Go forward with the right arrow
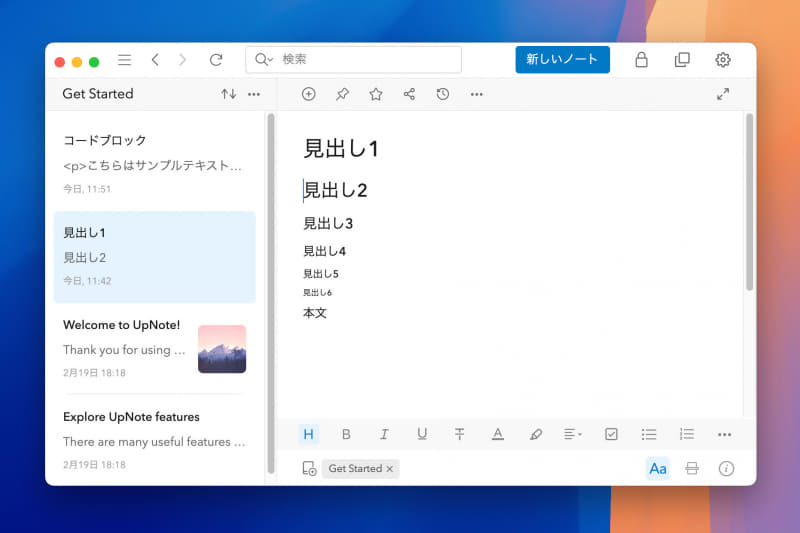 (182, 60)
